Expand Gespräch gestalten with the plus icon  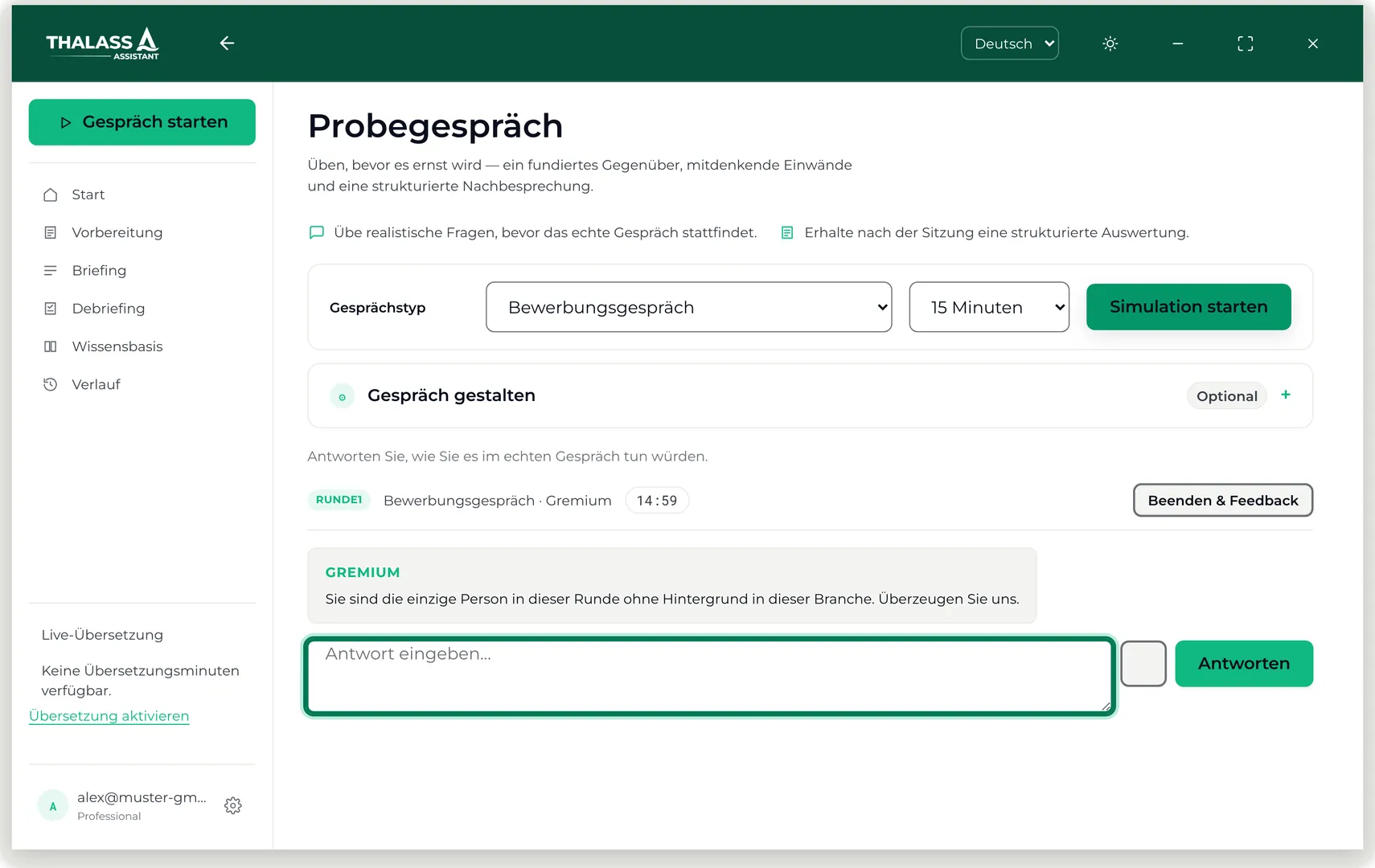click(x=1285, y=395)
